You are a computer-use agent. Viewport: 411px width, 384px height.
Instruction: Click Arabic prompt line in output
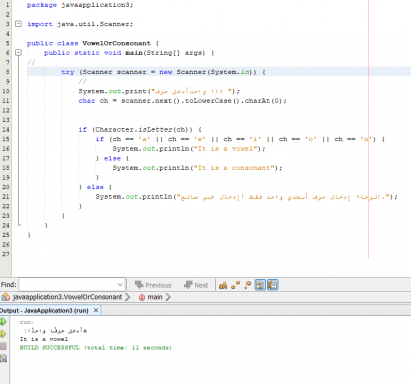[x=55, y=330]
